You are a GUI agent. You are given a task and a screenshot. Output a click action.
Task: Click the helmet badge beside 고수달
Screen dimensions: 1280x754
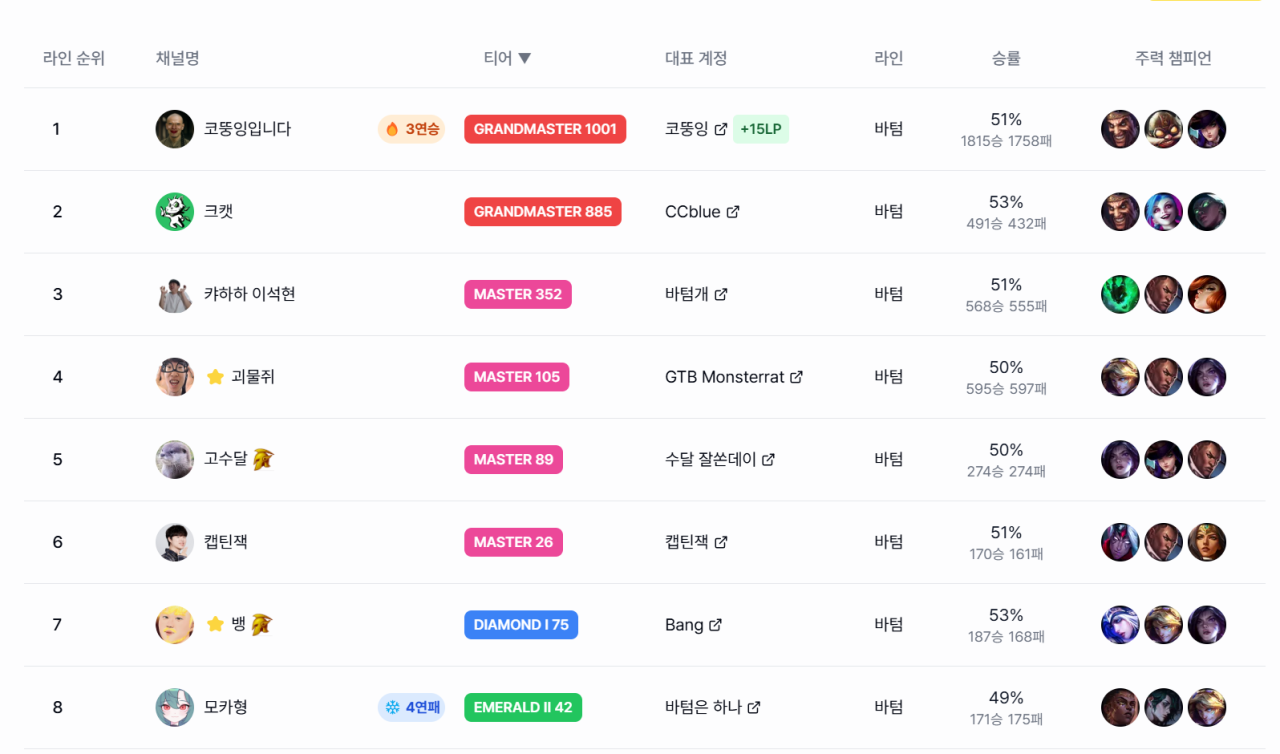263,459
